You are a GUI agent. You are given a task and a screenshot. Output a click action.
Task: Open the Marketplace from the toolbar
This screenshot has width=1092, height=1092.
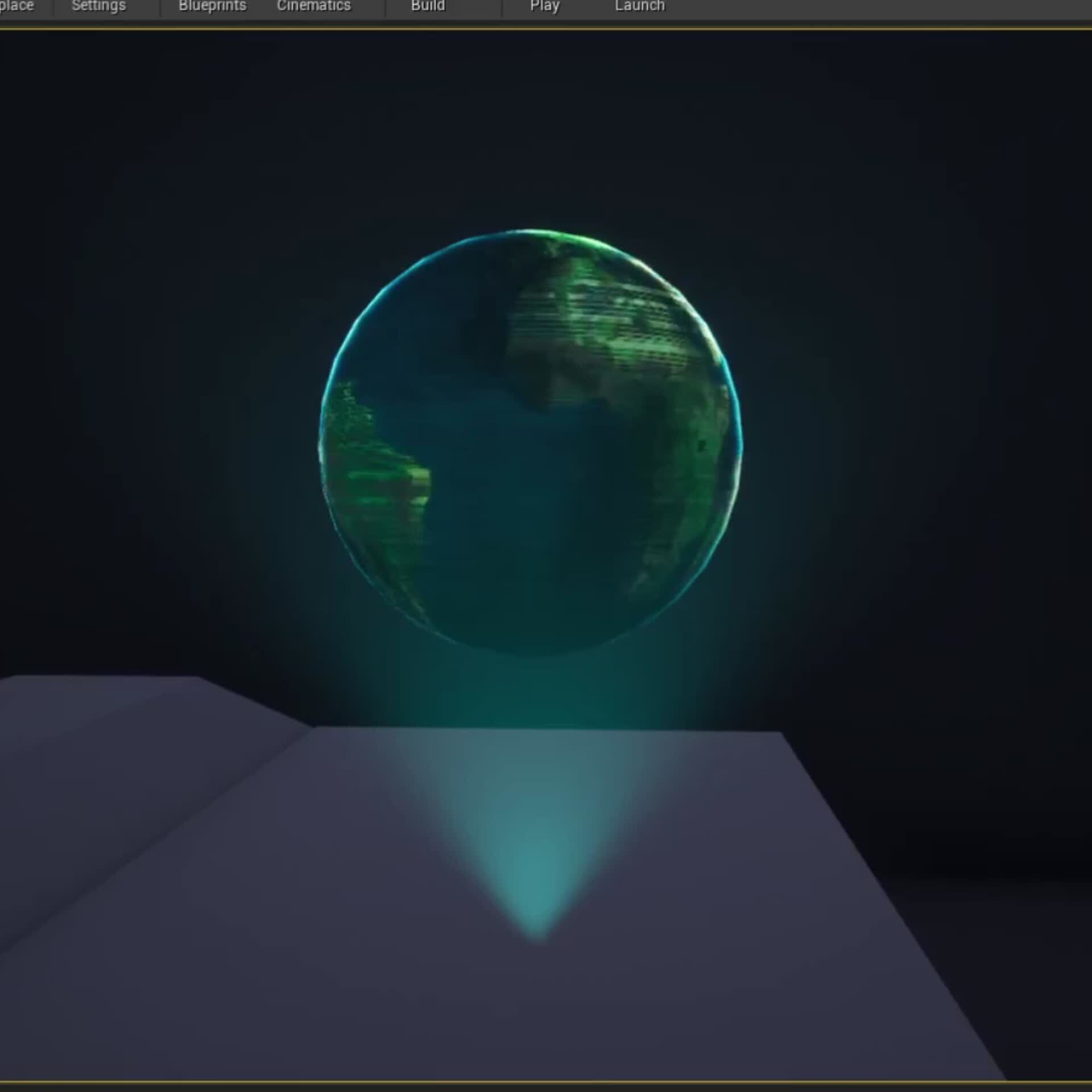pyautogui.click(x=17, y=6)
